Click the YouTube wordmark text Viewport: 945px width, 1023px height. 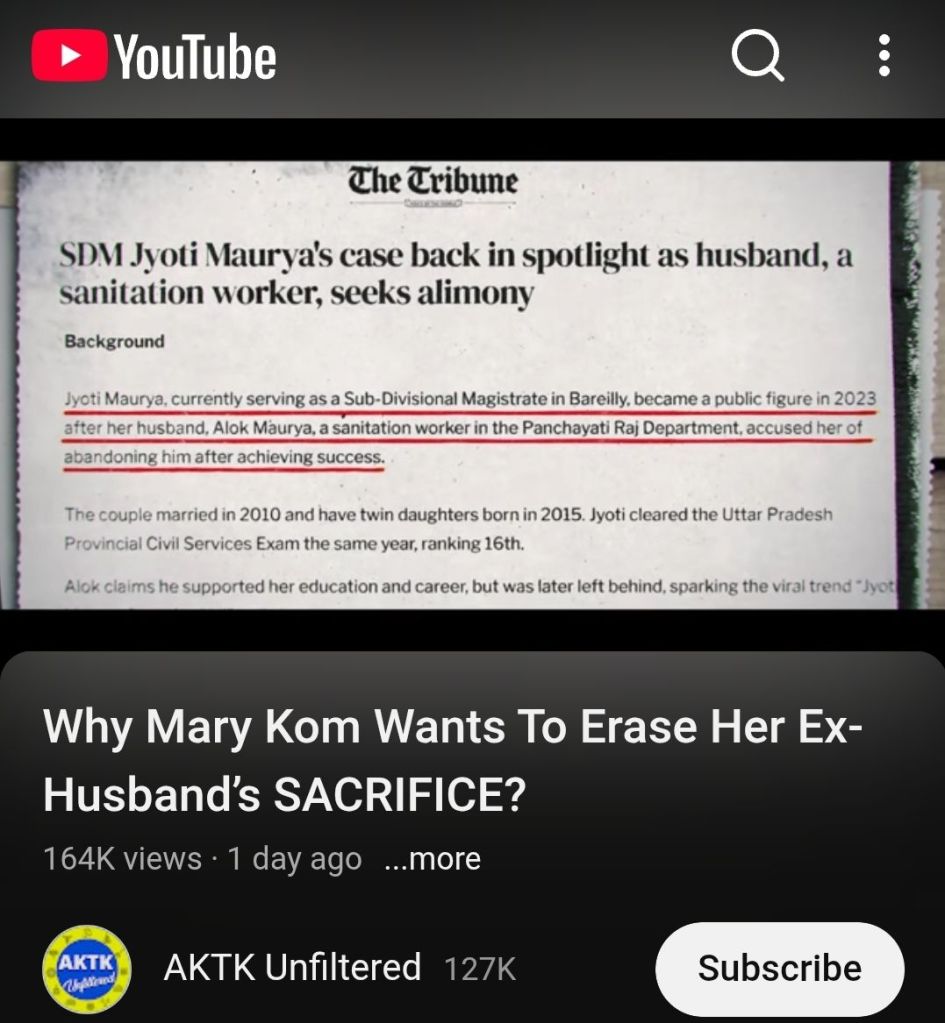pyautogui.click(x=196, y=57)
